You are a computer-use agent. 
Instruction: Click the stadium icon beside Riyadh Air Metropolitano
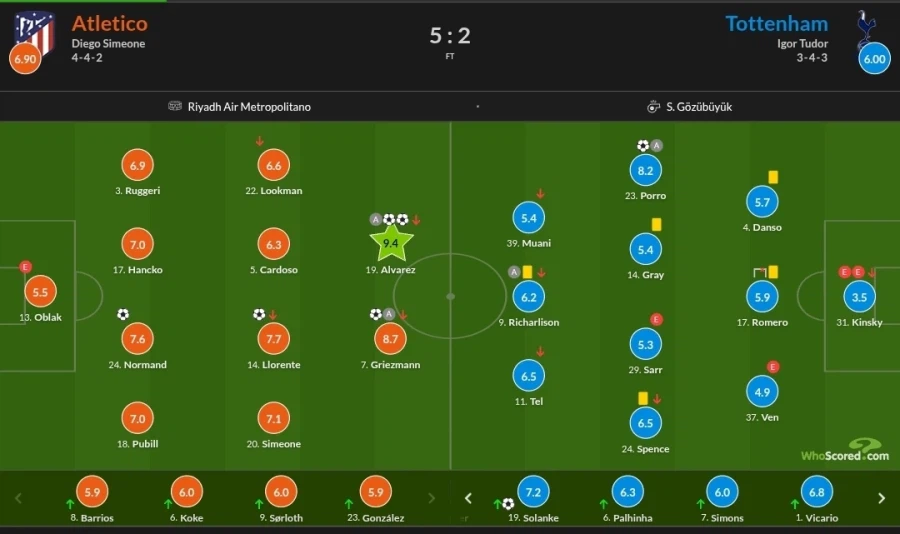click(x=175, y=106)
